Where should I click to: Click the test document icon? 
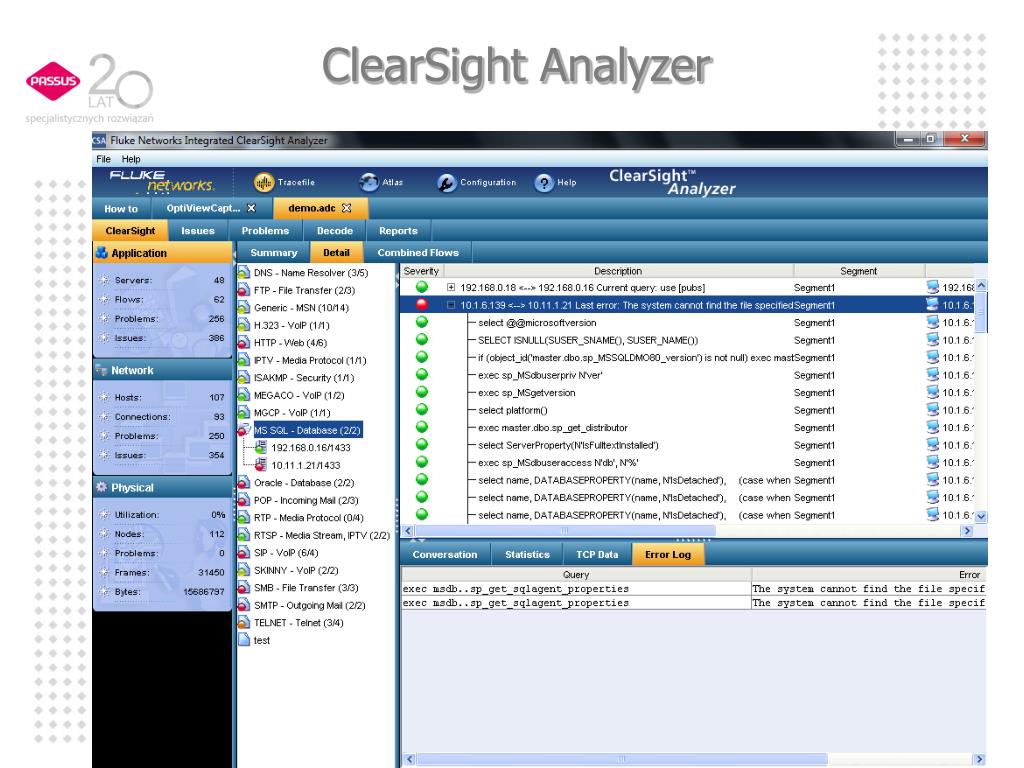click(x=244, y=640)
